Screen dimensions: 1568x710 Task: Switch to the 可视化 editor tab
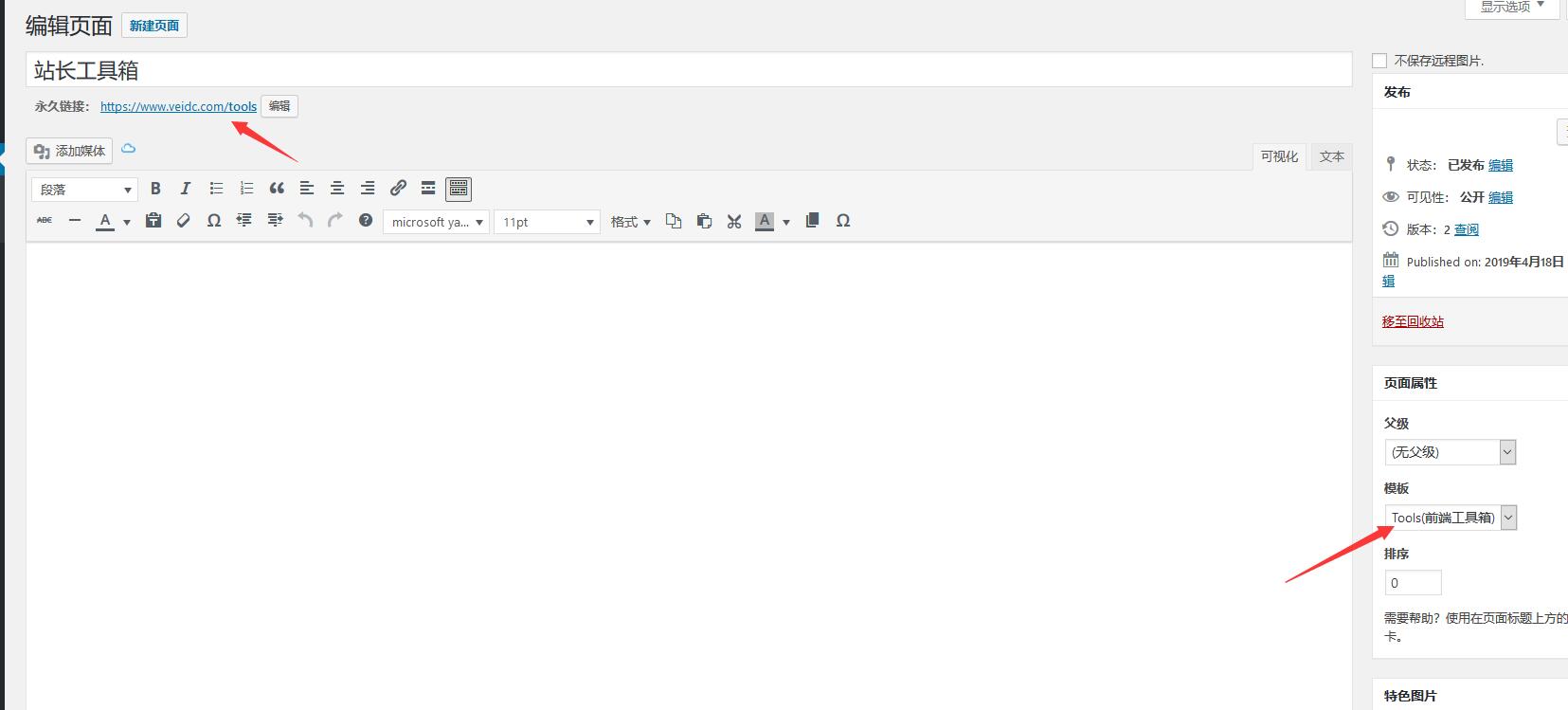(1279, 156)
